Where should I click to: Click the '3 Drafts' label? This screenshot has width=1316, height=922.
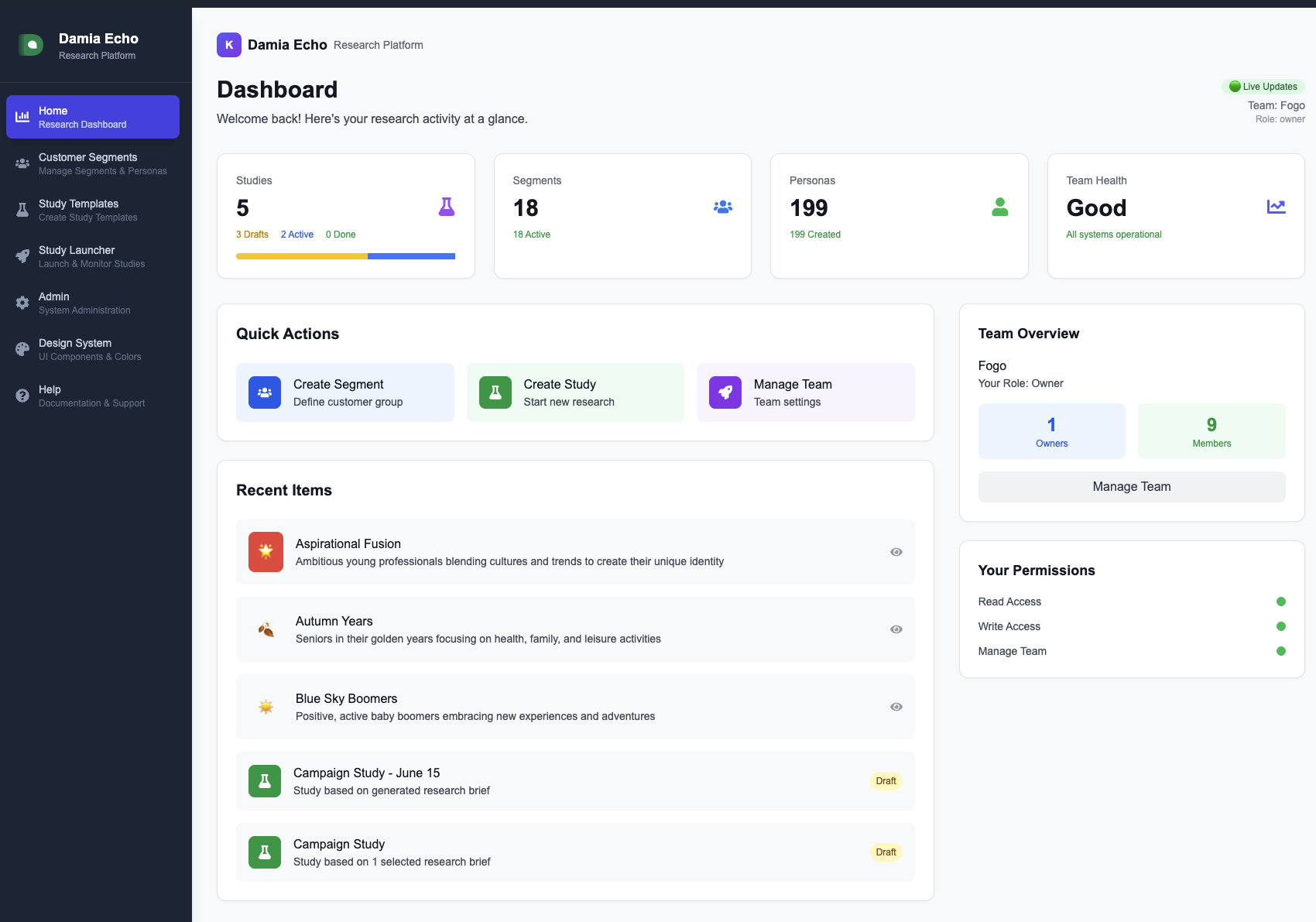pyautogui.click(x=252, y=235)
